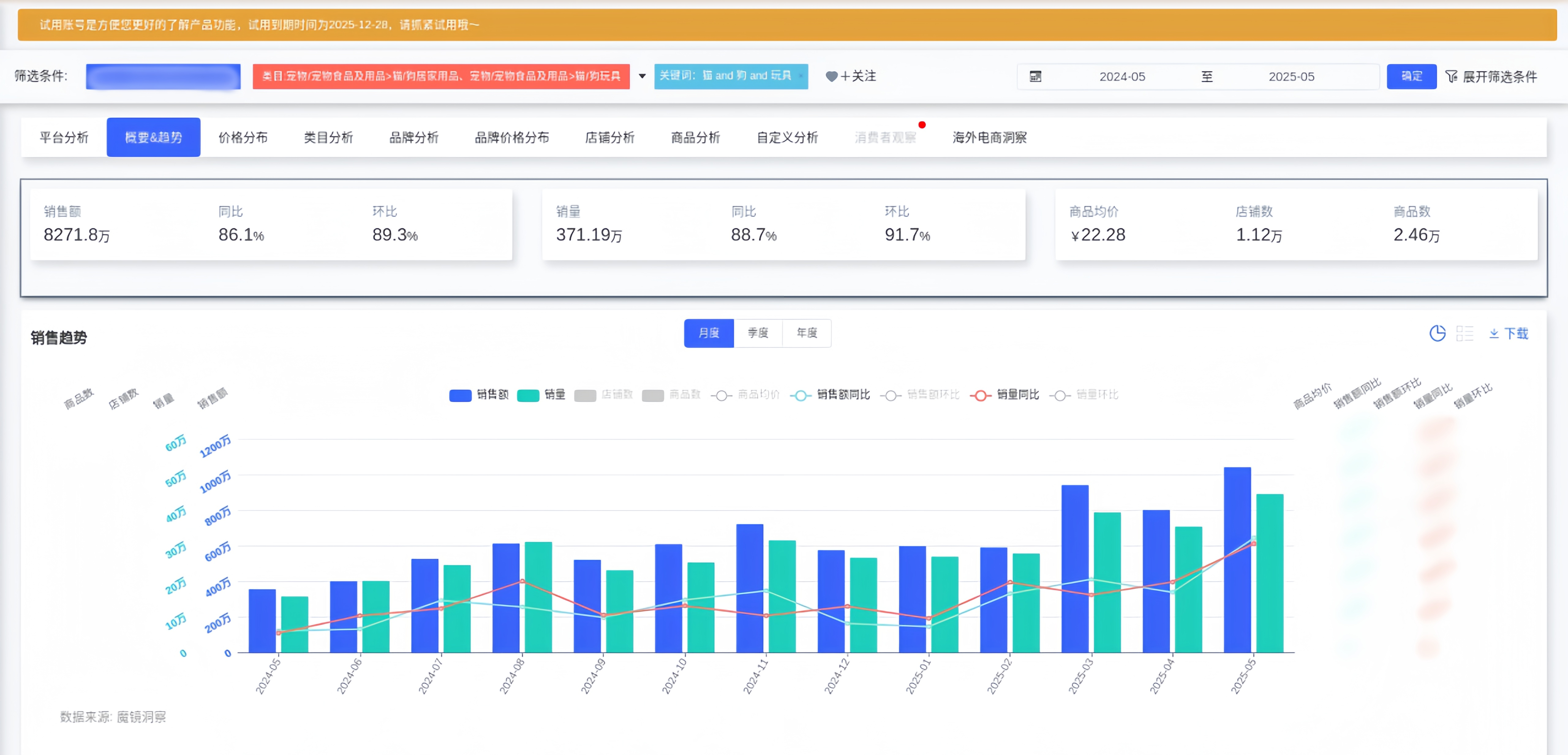
Task: Click the 2024-08 销量同比 data point
Action: coord(522,582)
